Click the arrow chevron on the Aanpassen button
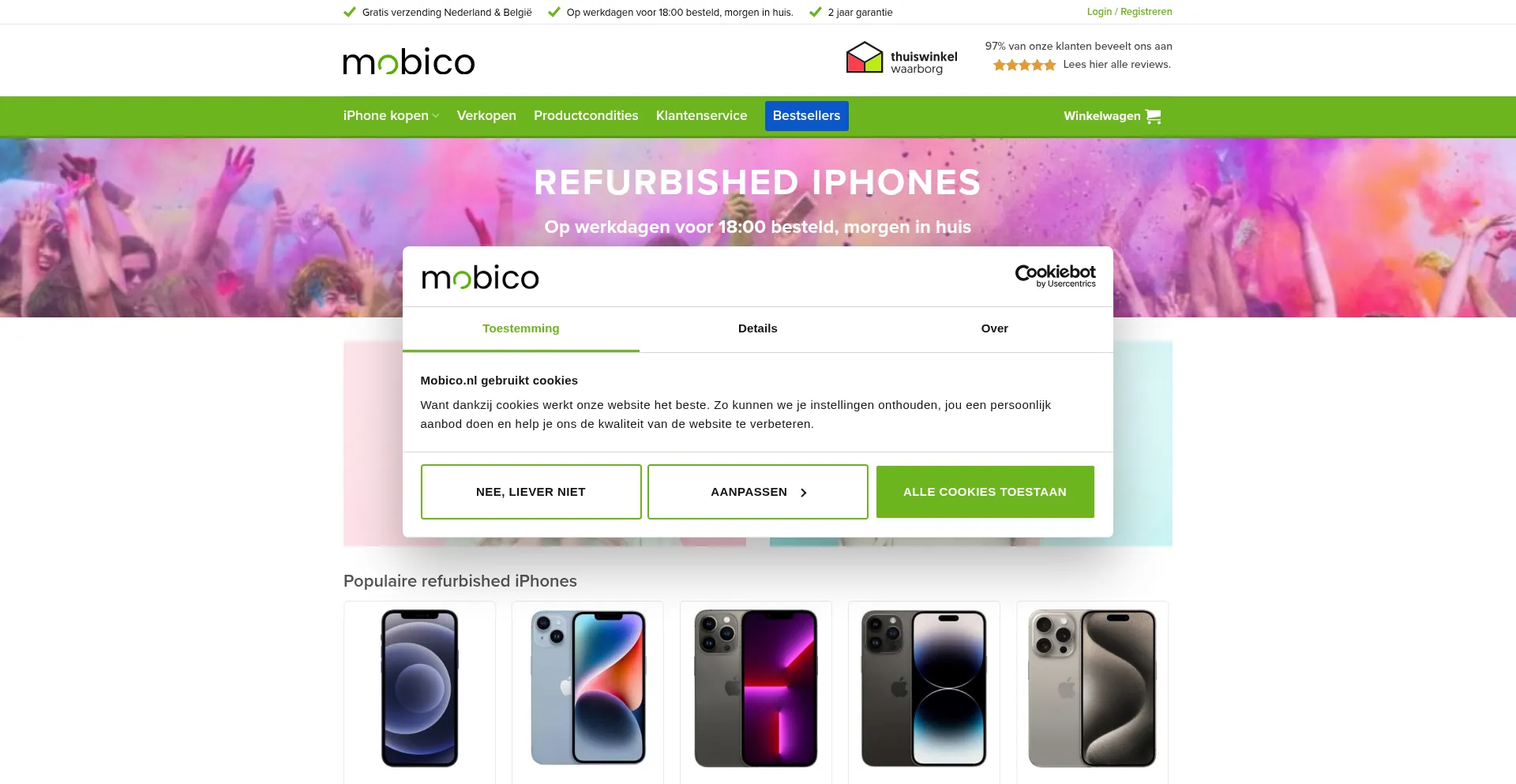1516x784 pixels. [804, 493]
